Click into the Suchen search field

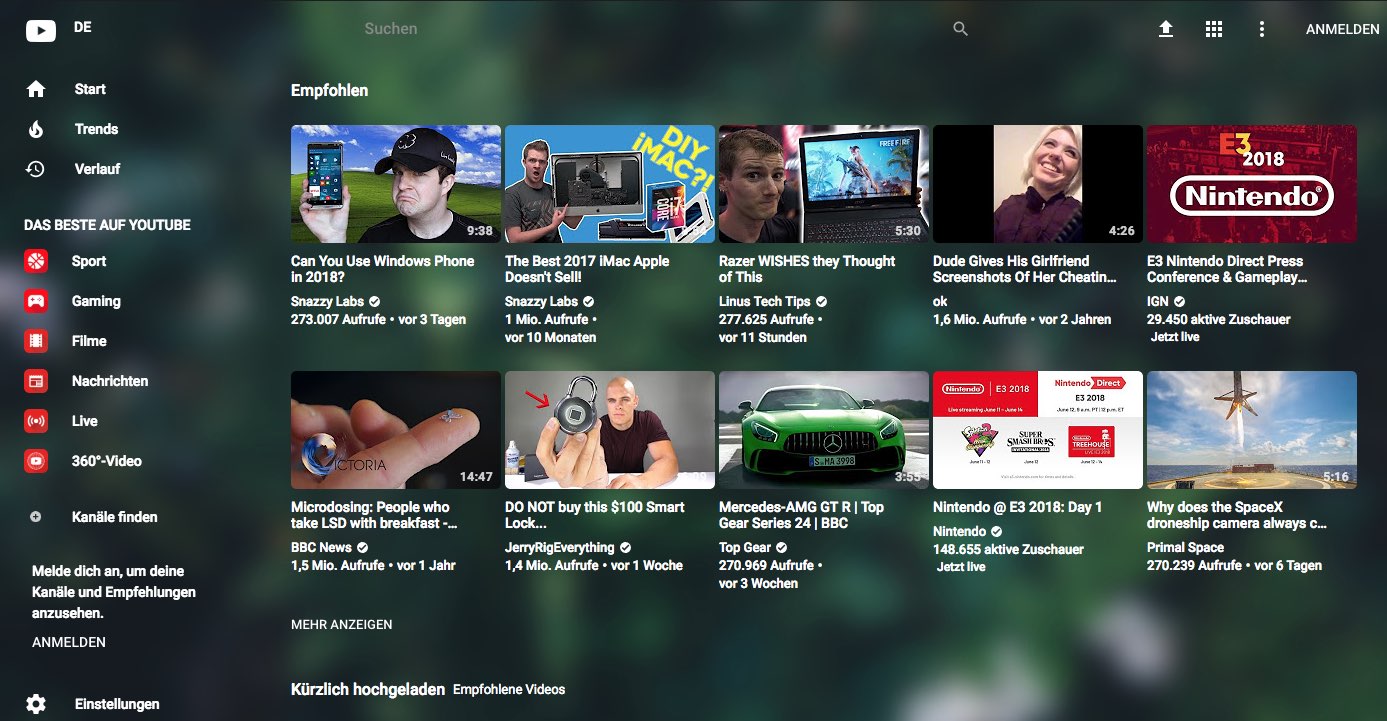point(650,29)
